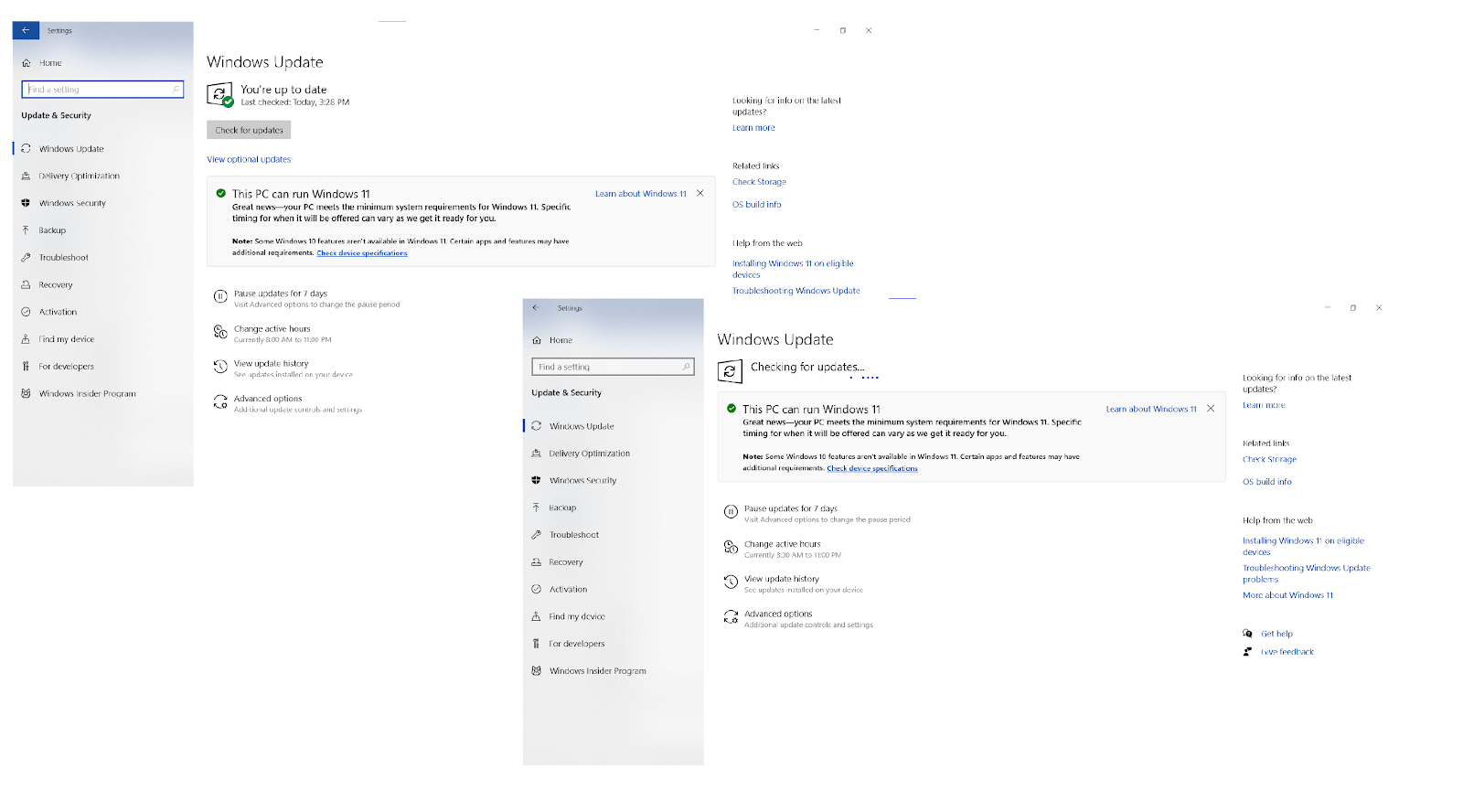Click the Advanced options icon in the checking-for-updates window
1463x812 pixels.
pos(731,617)
